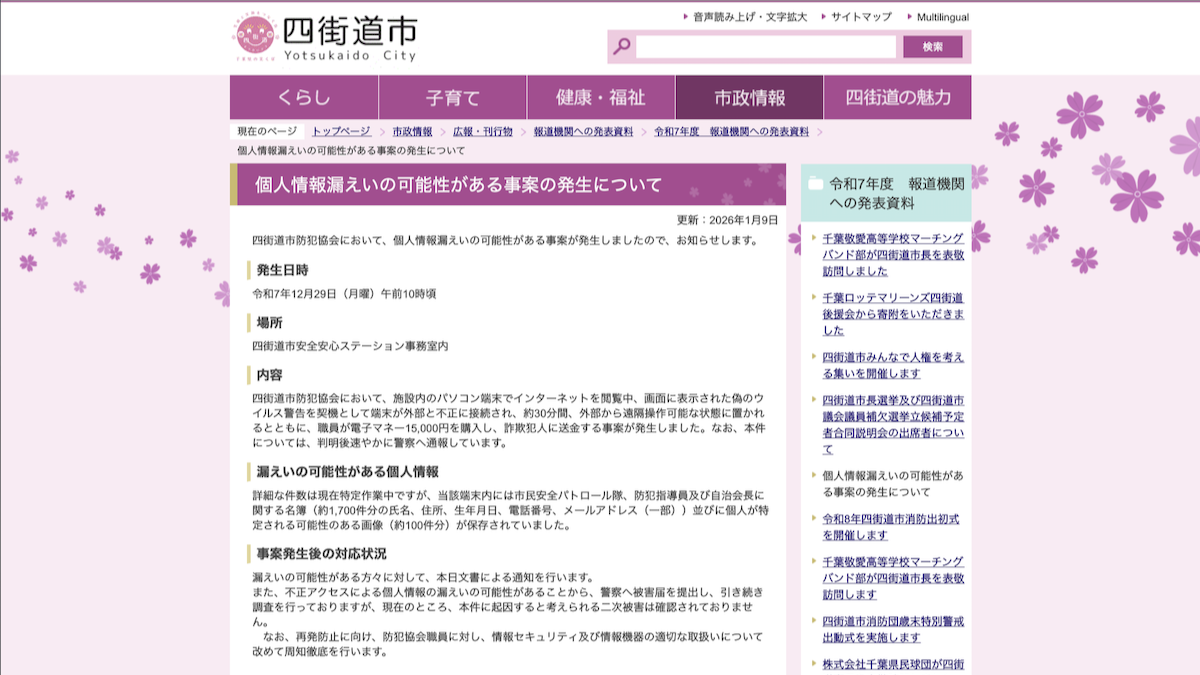Image resolution: width=1200 pixels, height=675 pixels.
Task: Select the くらし navigation tab
Action: tap(304, 98)
